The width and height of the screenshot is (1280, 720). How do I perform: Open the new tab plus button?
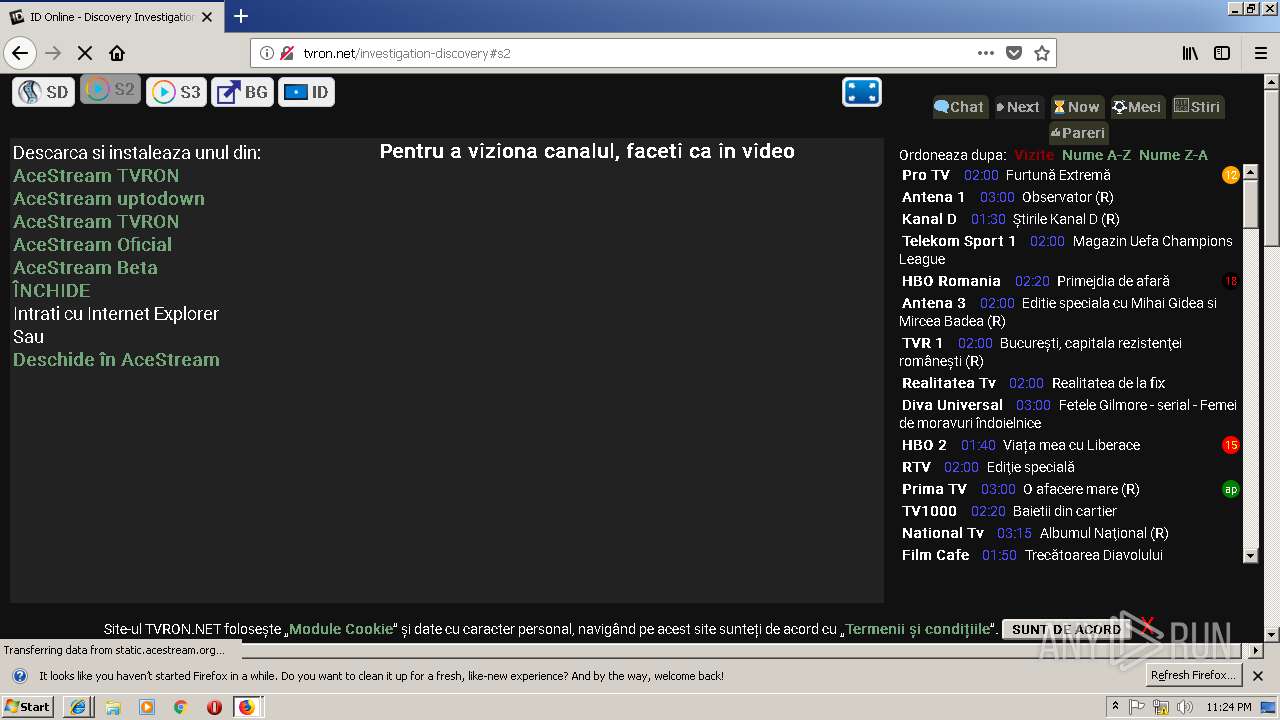click(241, 16)
